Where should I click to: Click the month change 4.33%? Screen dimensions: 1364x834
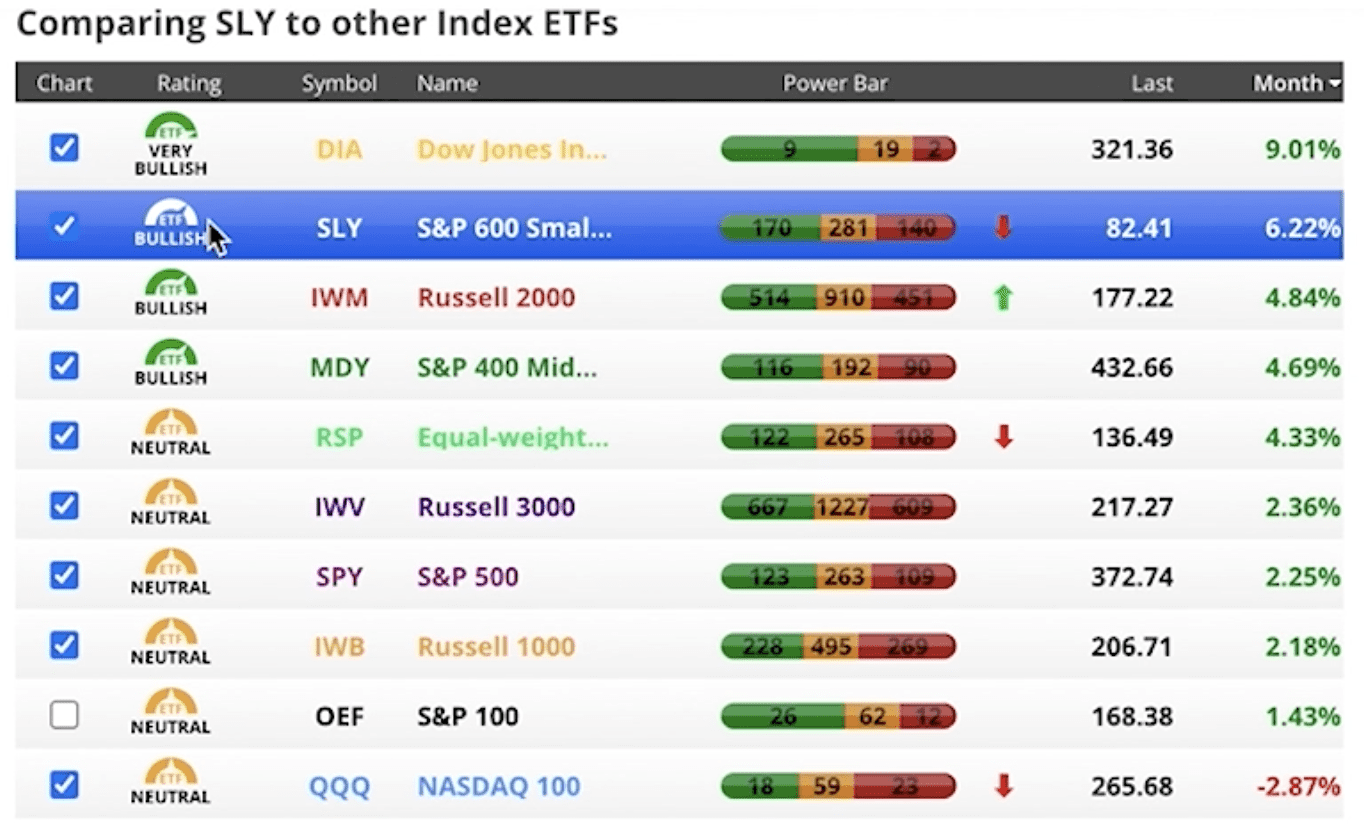click(1302, 438)
